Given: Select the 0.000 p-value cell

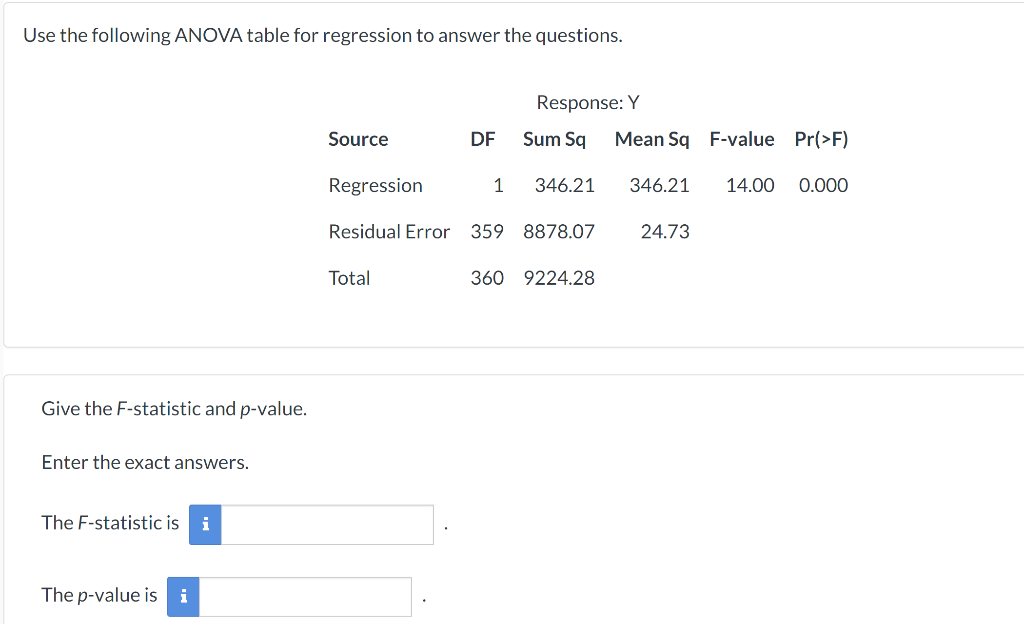Looking at the screenshot, I should click(x=823, y=185).
